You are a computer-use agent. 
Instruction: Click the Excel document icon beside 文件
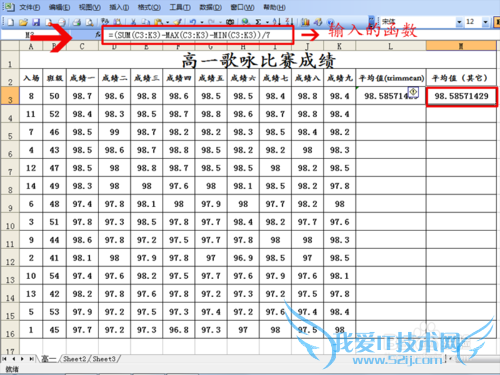pyautogui.click(x=9, y=7)
